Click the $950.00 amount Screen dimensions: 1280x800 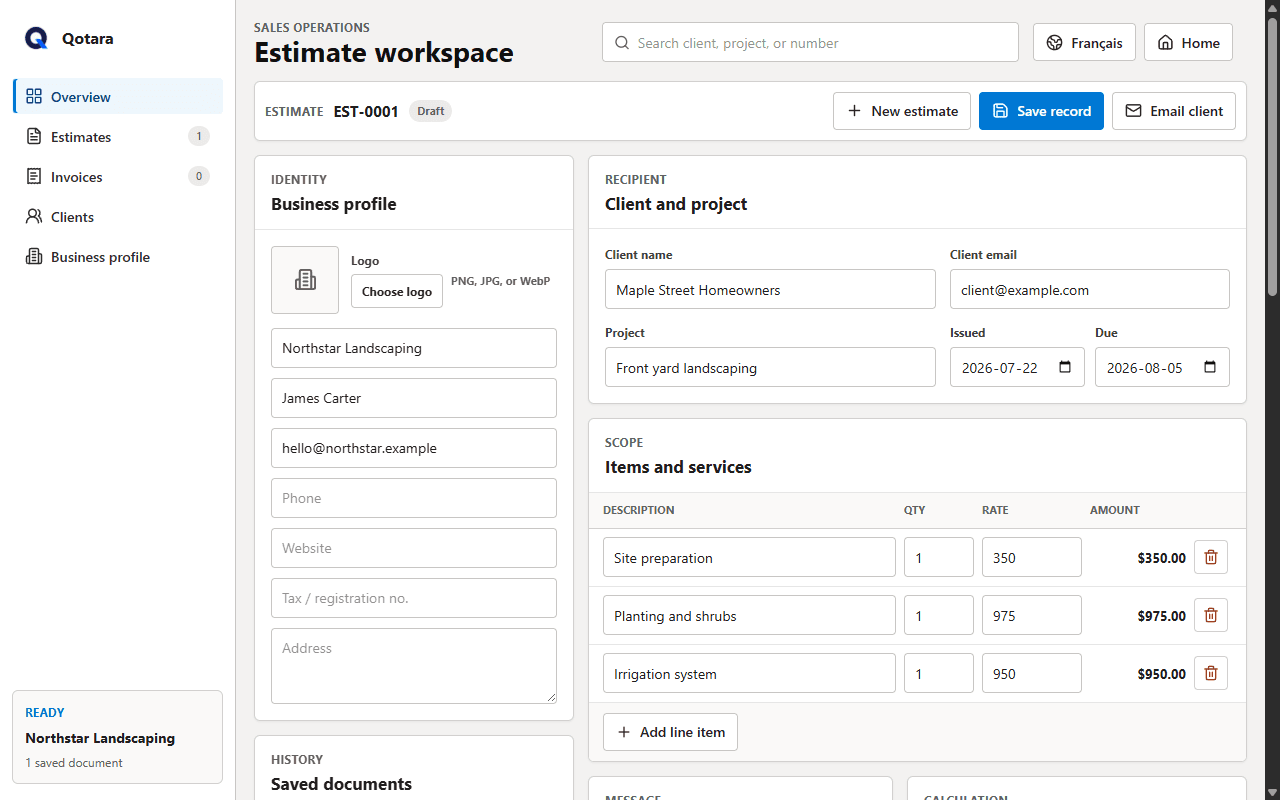click(x=1161, y=674)
